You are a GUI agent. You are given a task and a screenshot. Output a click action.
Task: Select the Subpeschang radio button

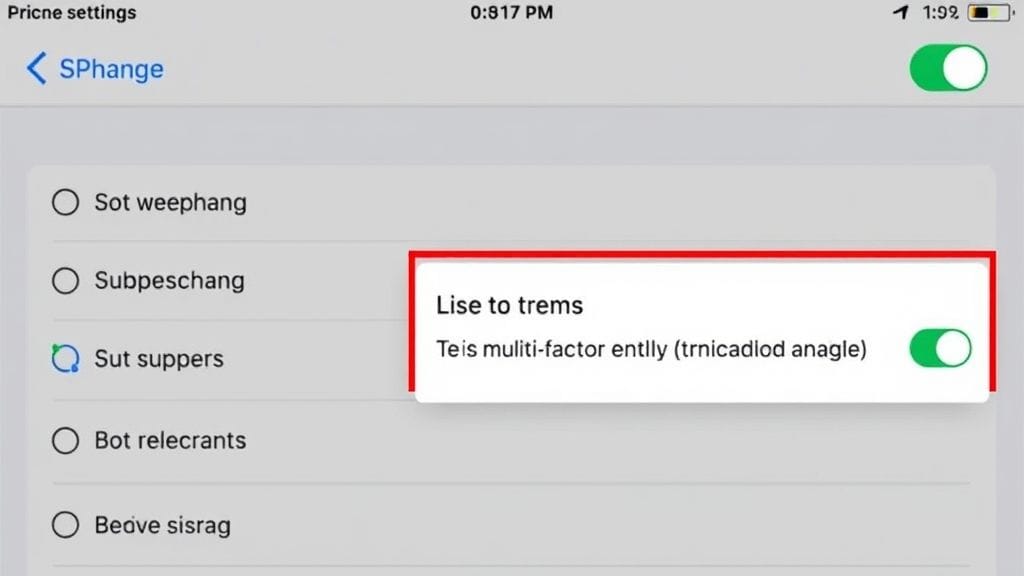point(65,281)
